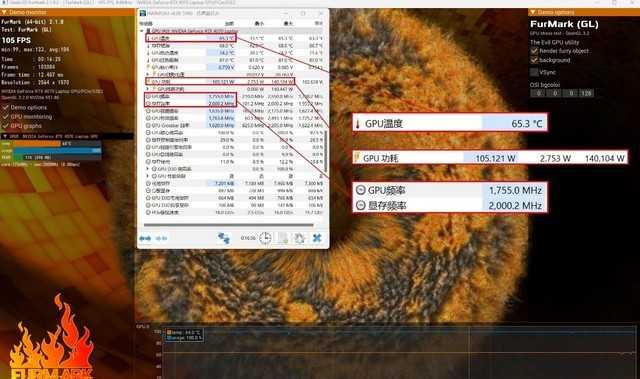Expand the 0.000 W sub-row chevron
Image resolution: width=640 pixels, height=379 pixels.
click(147, 89)
